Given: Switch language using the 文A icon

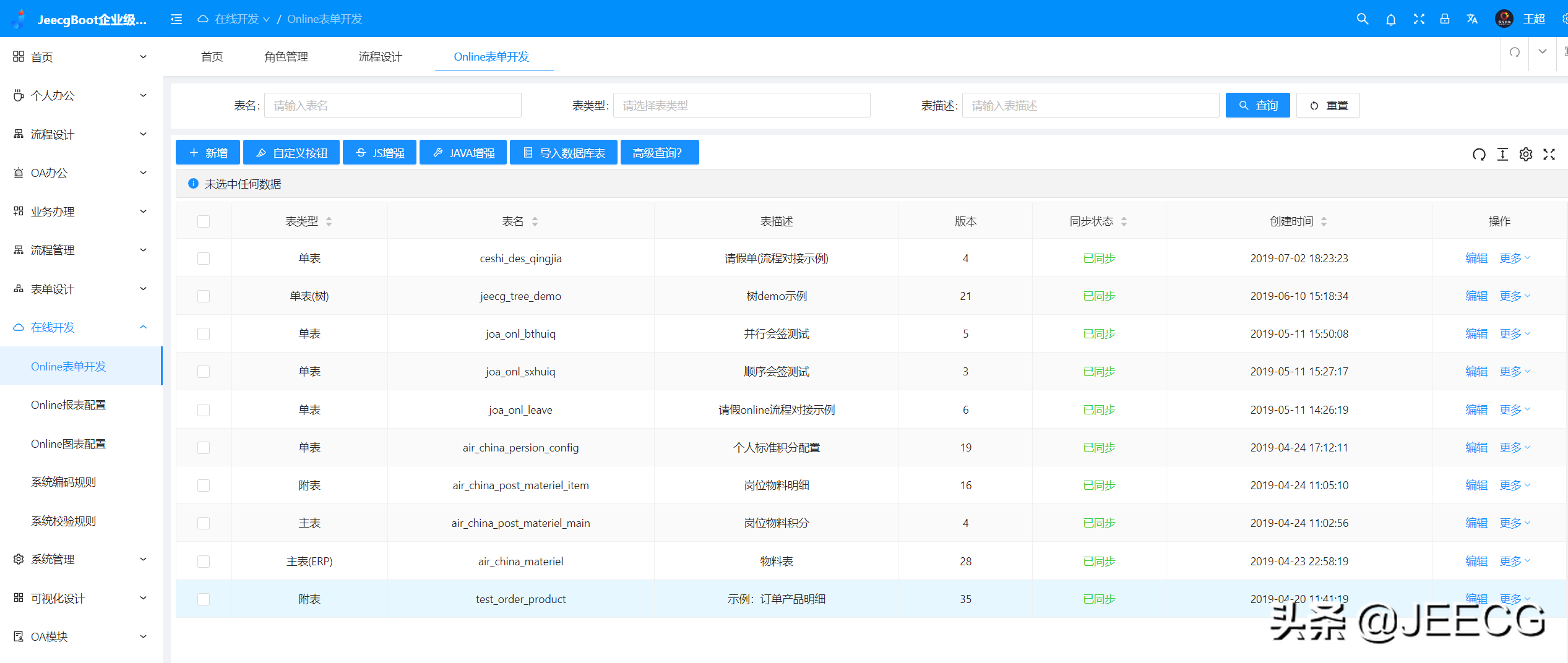Looking at the screenshot, I should click(1472, 19).
